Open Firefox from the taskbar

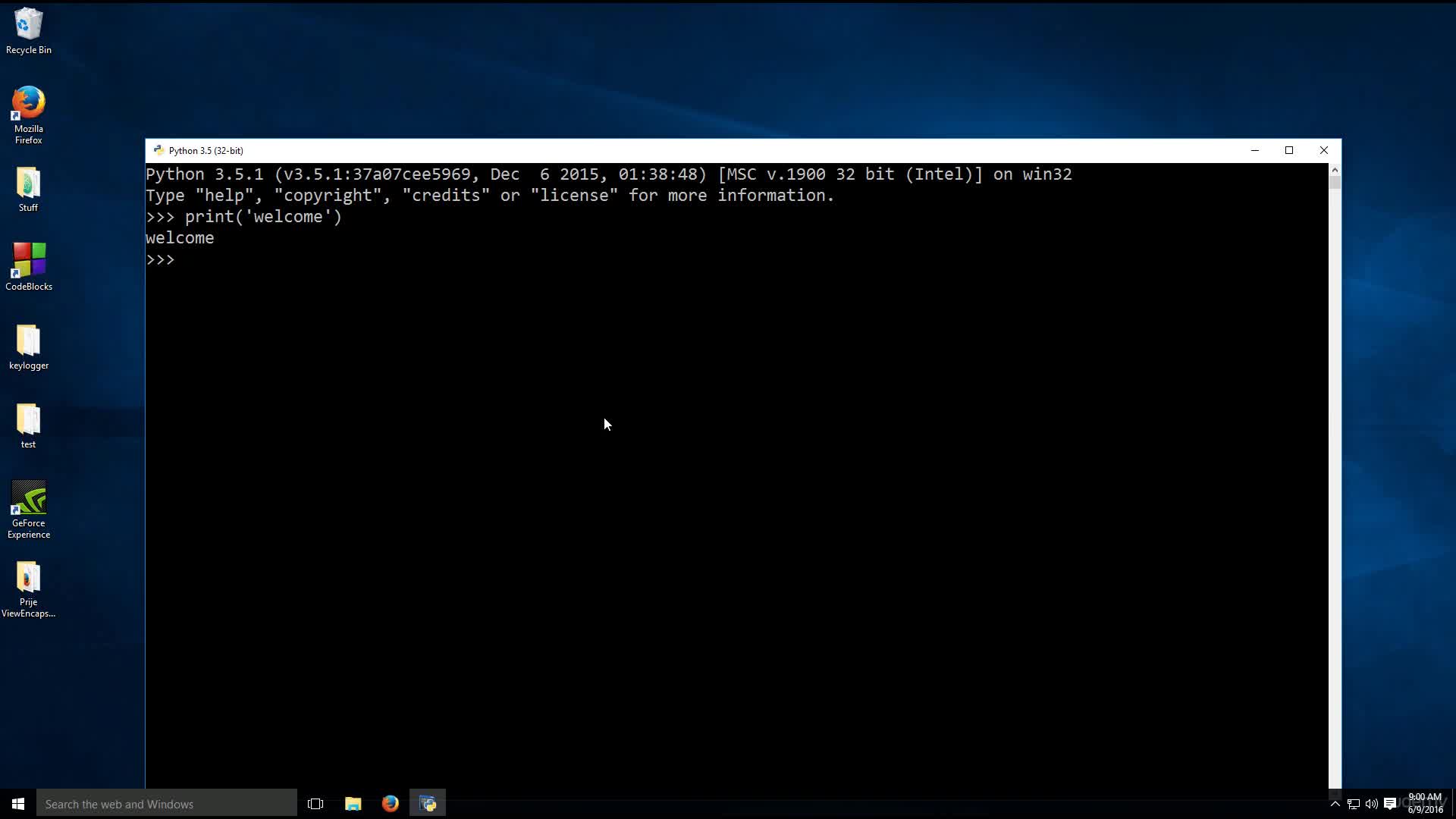pos(391,804)
